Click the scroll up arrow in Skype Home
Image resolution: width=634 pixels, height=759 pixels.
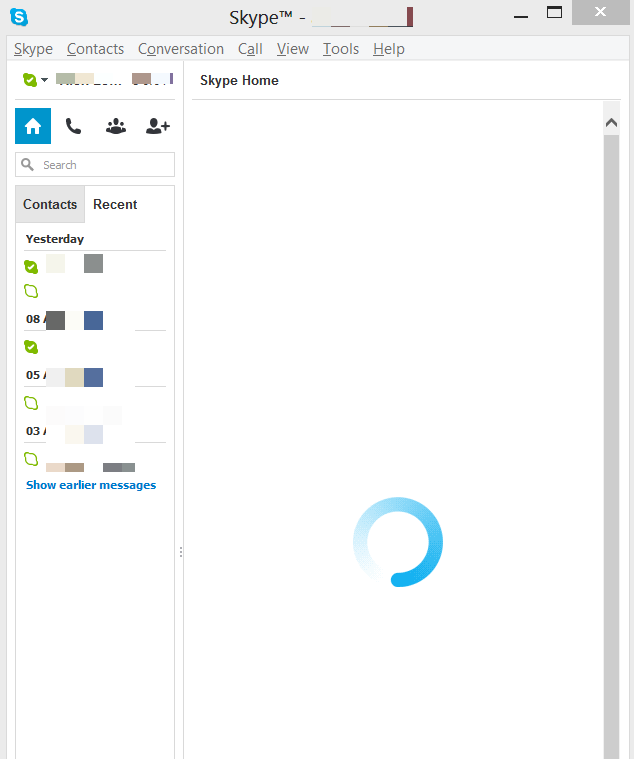(x=611, y=123)
